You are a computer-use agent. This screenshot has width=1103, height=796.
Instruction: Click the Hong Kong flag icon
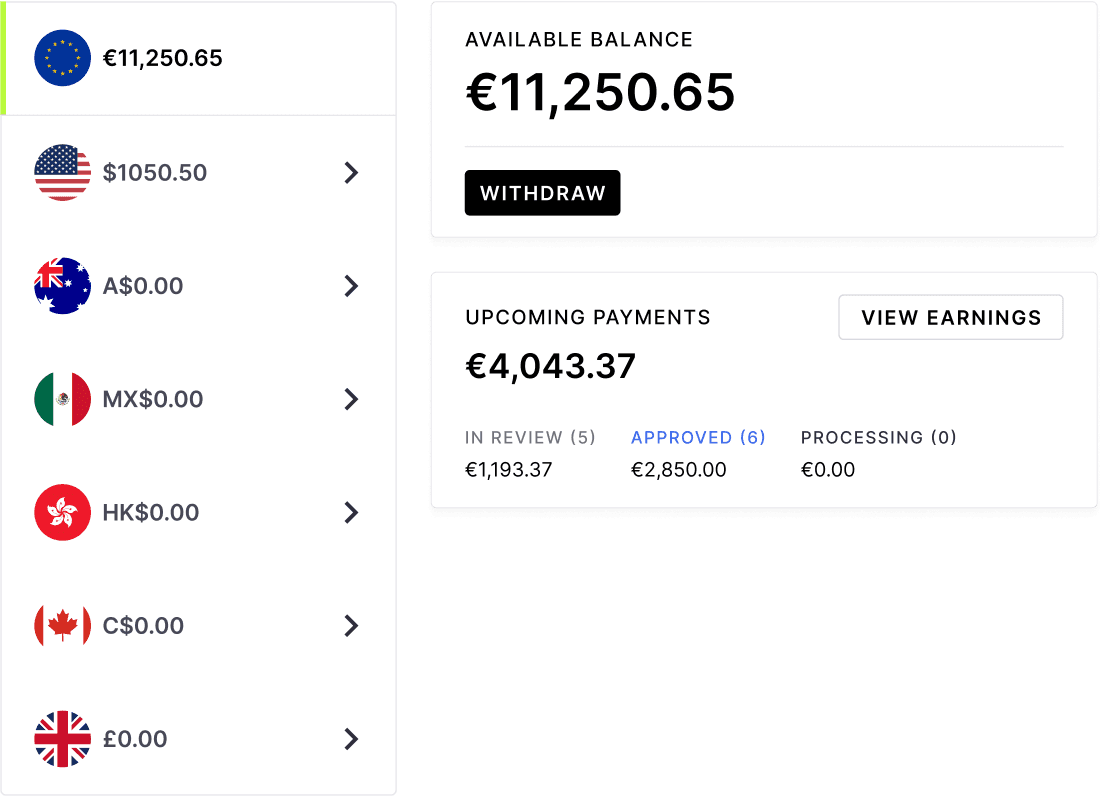coord(63,512)
